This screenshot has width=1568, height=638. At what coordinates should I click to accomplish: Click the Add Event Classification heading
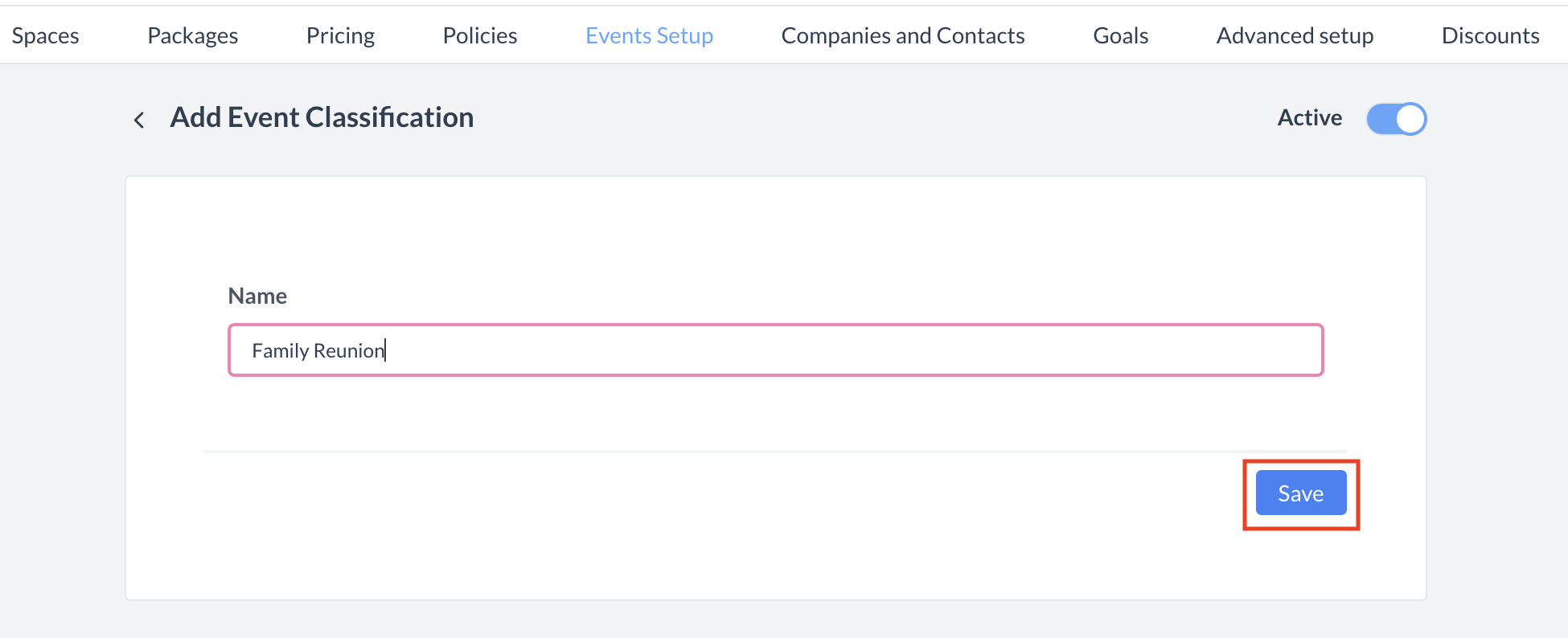(x=322, y=117)
